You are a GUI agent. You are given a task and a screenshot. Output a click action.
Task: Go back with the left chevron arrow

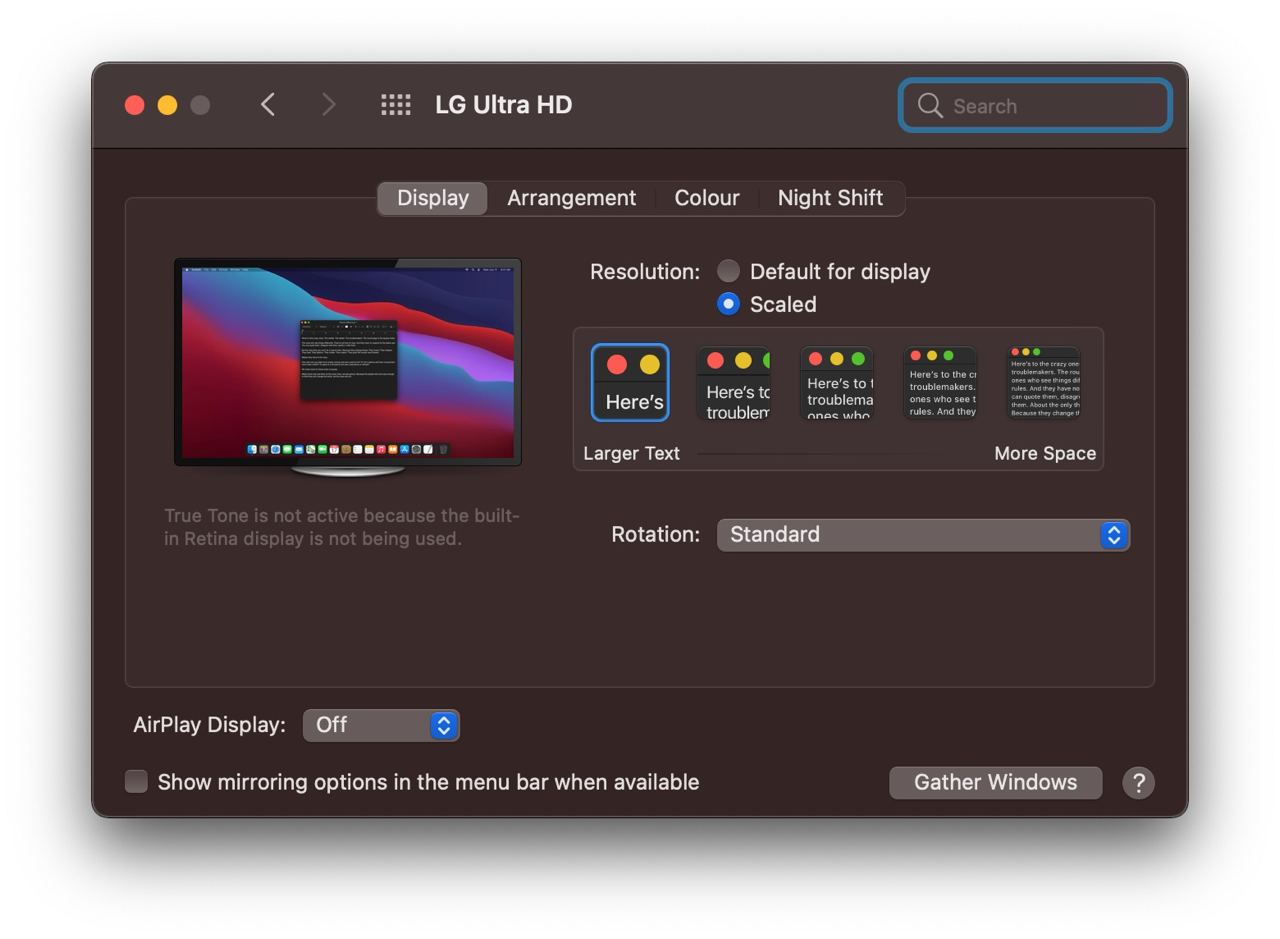tap(267, 105)
